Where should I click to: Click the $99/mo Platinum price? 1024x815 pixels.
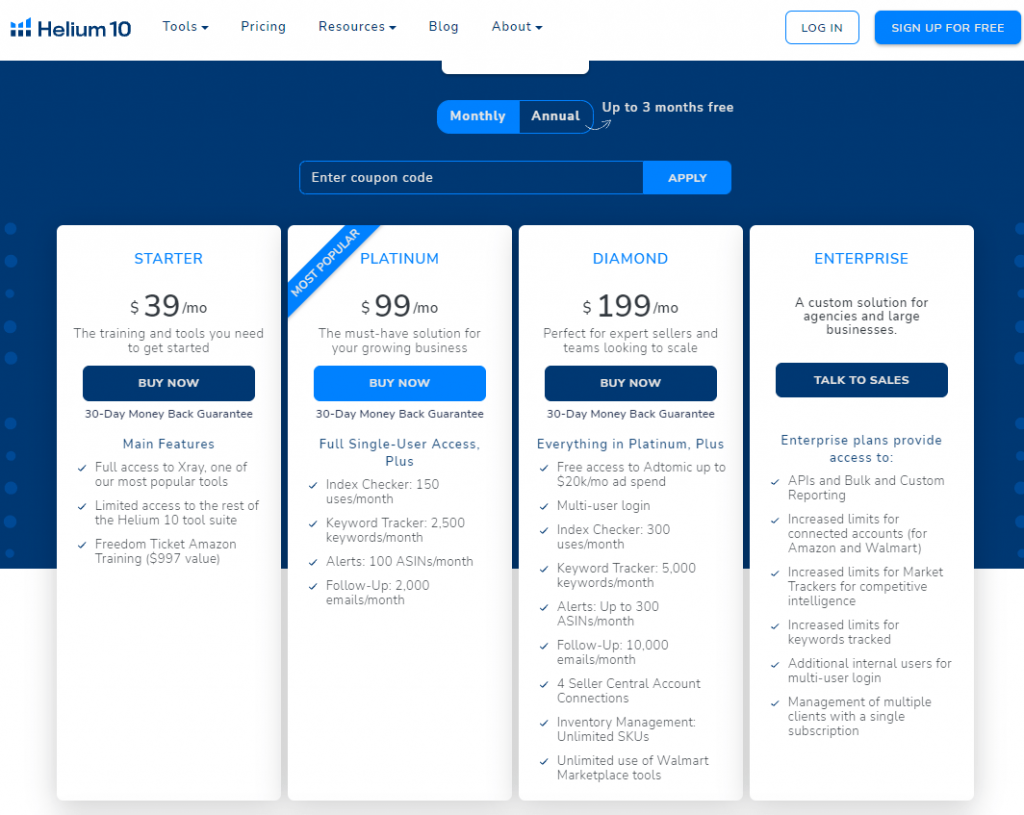coord(400,306)
